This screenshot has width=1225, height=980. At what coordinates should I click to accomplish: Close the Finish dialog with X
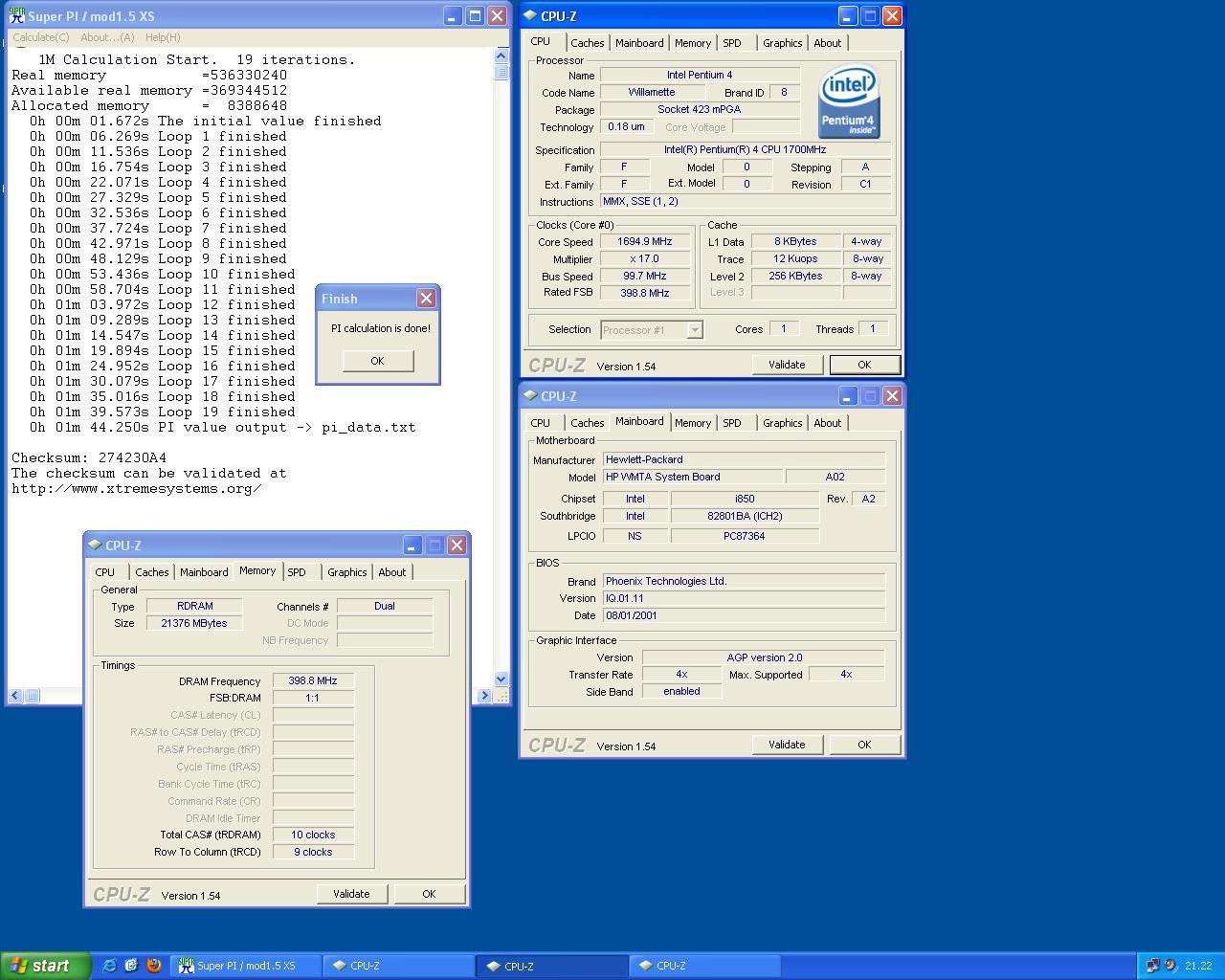(x=426, y=299)
